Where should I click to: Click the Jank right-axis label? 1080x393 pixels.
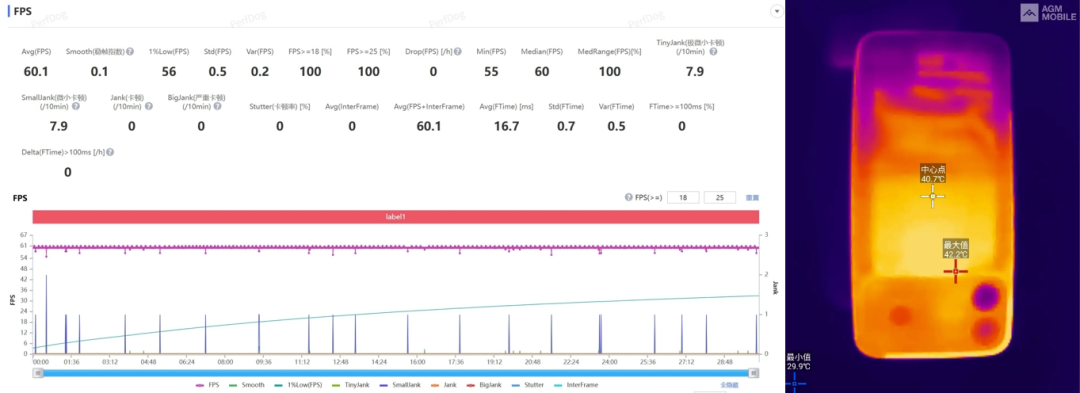[x=775, y=287]
